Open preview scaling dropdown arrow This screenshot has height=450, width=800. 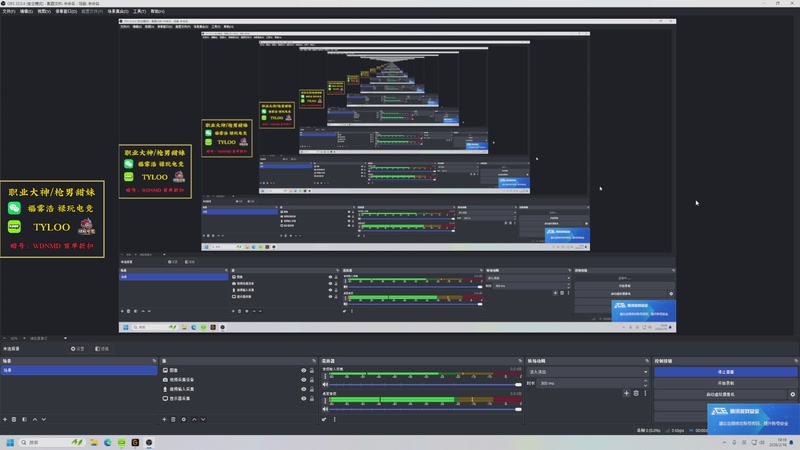pos(65,338)
